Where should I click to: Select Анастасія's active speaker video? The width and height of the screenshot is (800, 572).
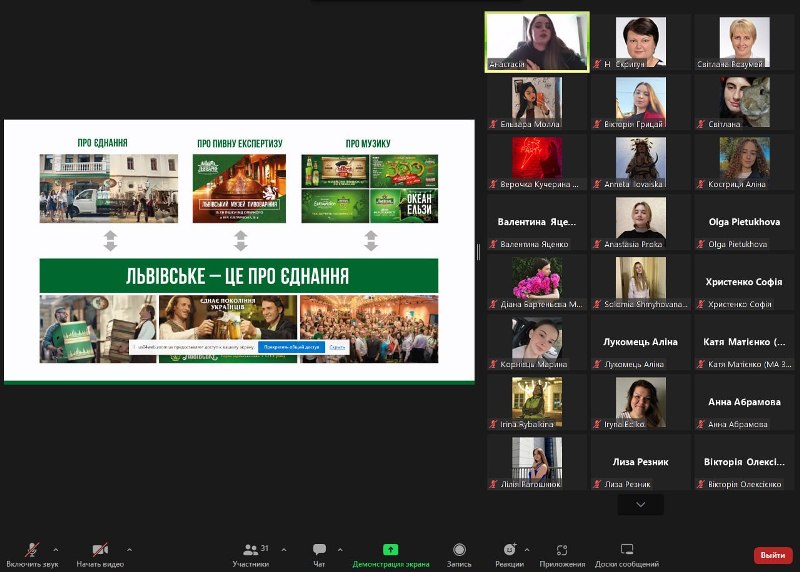(x=537, y=42)
